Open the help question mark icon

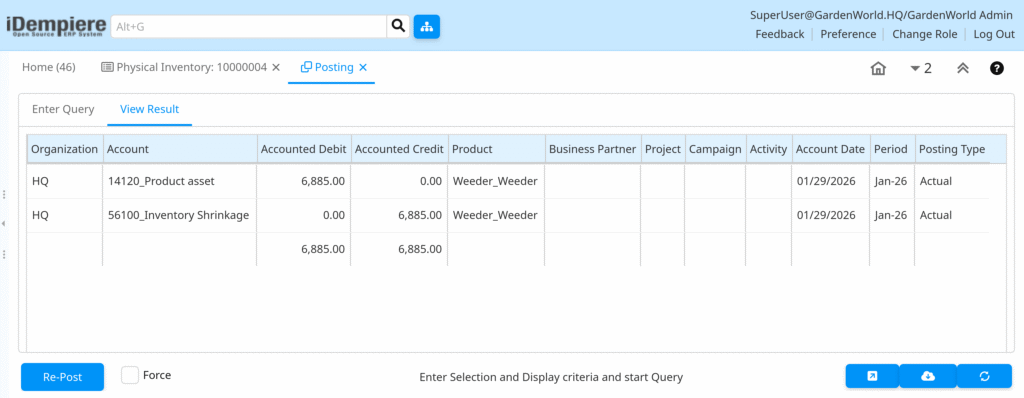997,68
